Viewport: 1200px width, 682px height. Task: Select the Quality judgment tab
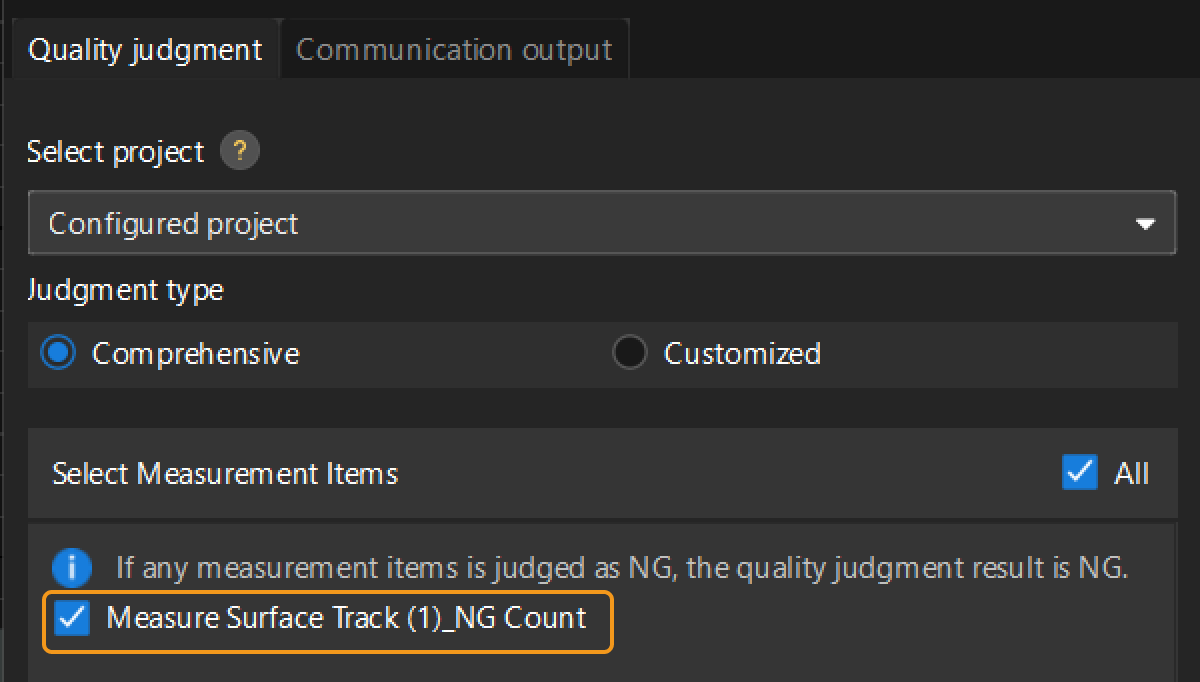click(x=145, y=50)
